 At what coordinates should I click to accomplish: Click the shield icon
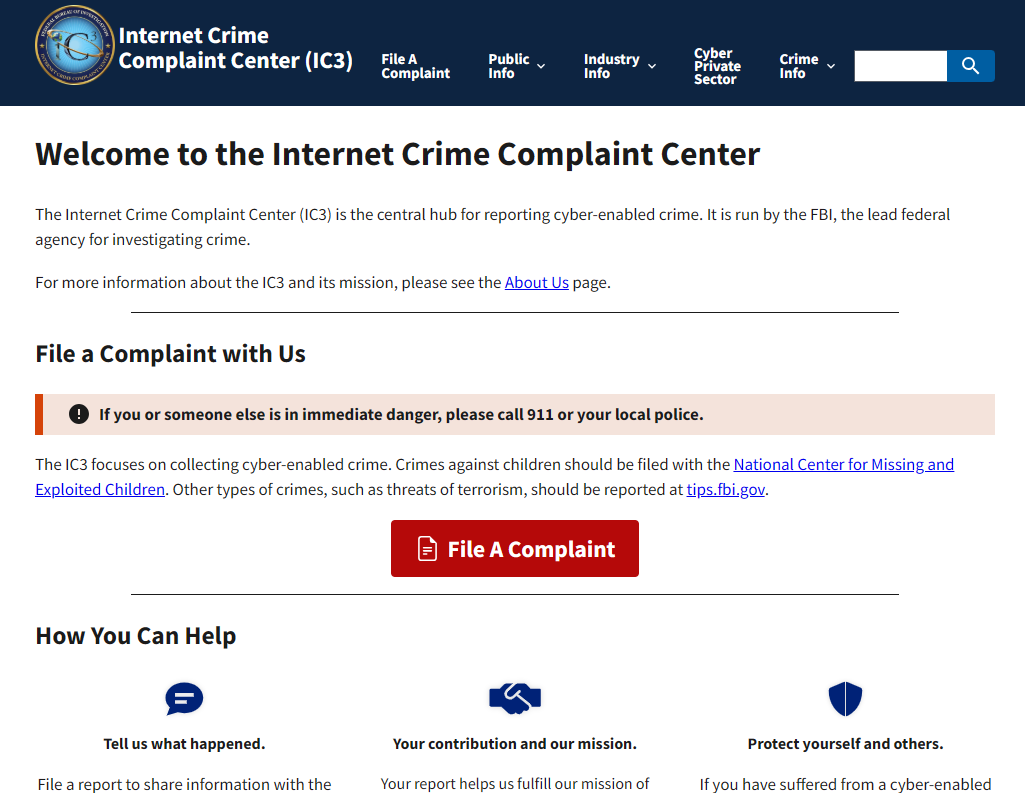pyautogui.click(x=845, y=699)
